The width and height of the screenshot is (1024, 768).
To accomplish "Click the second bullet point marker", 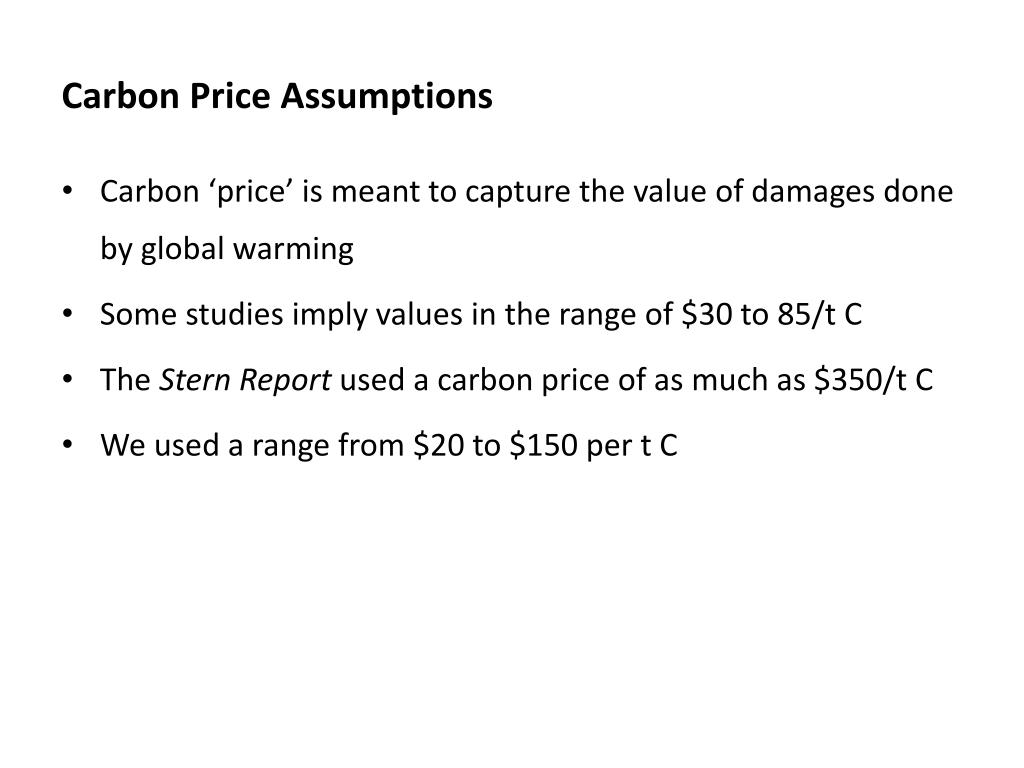I will [x=68, y=314].
